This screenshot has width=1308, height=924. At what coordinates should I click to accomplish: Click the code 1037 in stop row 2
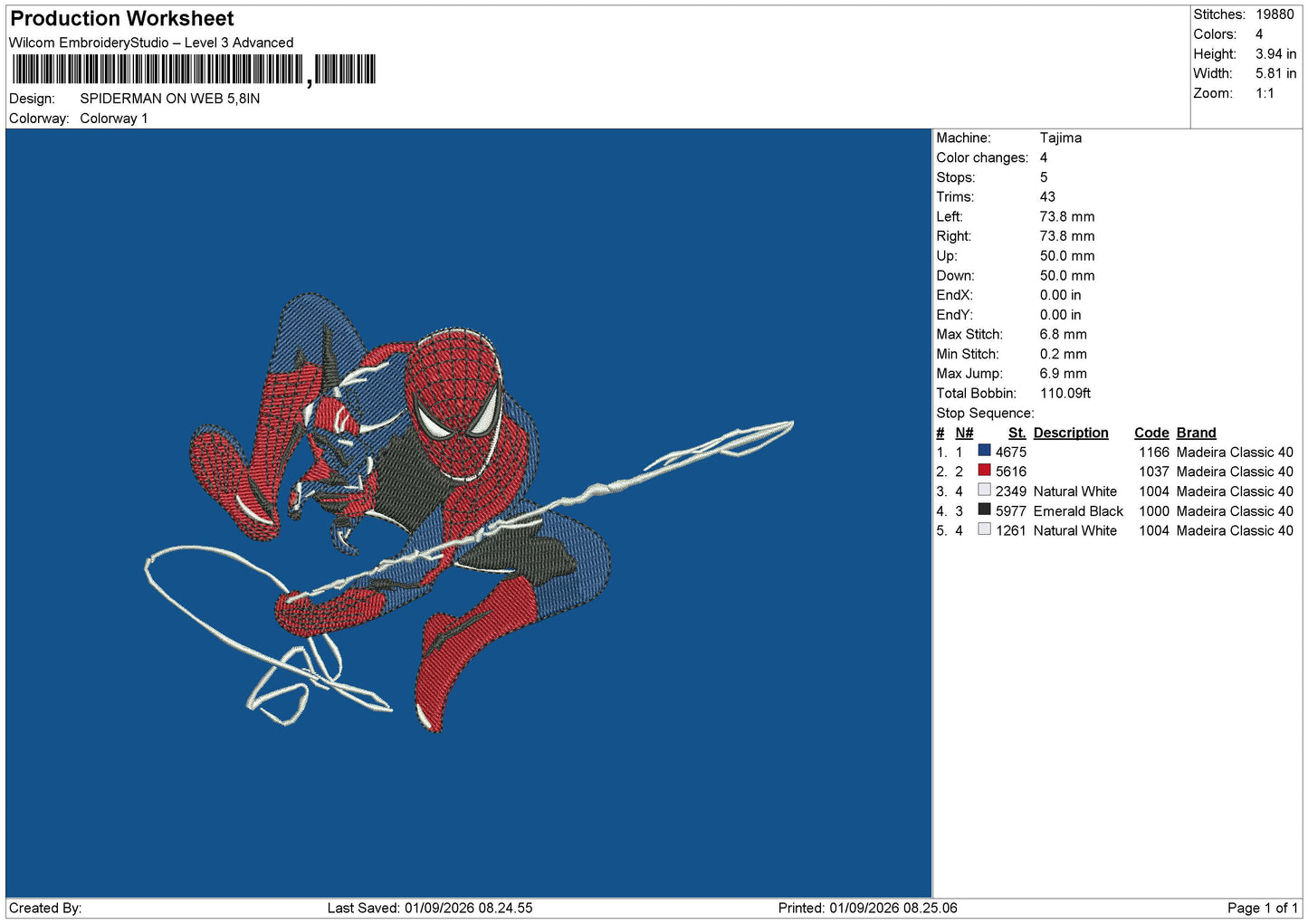pos(1154,472)
